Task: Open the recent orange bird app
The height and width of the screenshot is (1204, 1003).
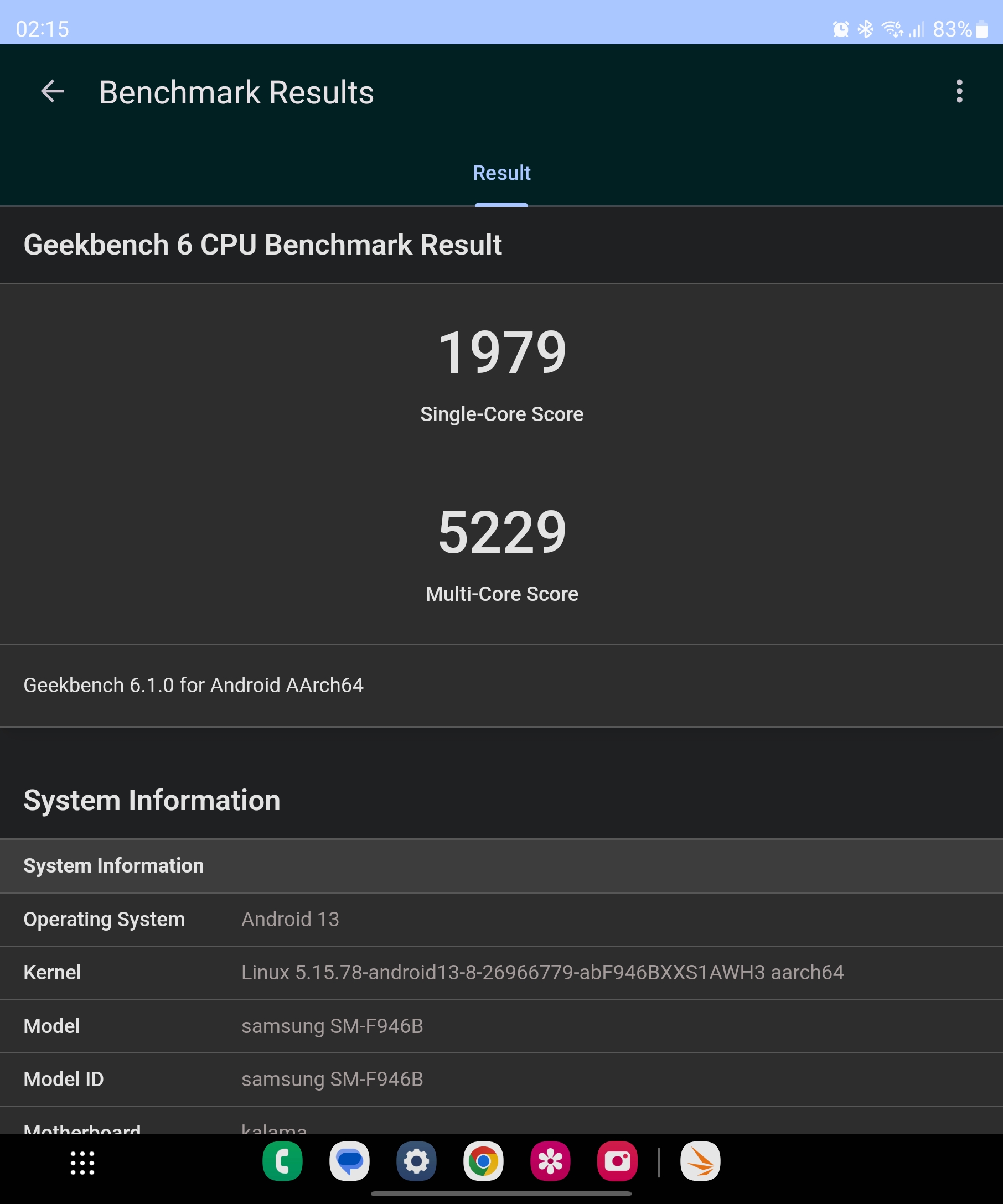Action: [700, 1161]
